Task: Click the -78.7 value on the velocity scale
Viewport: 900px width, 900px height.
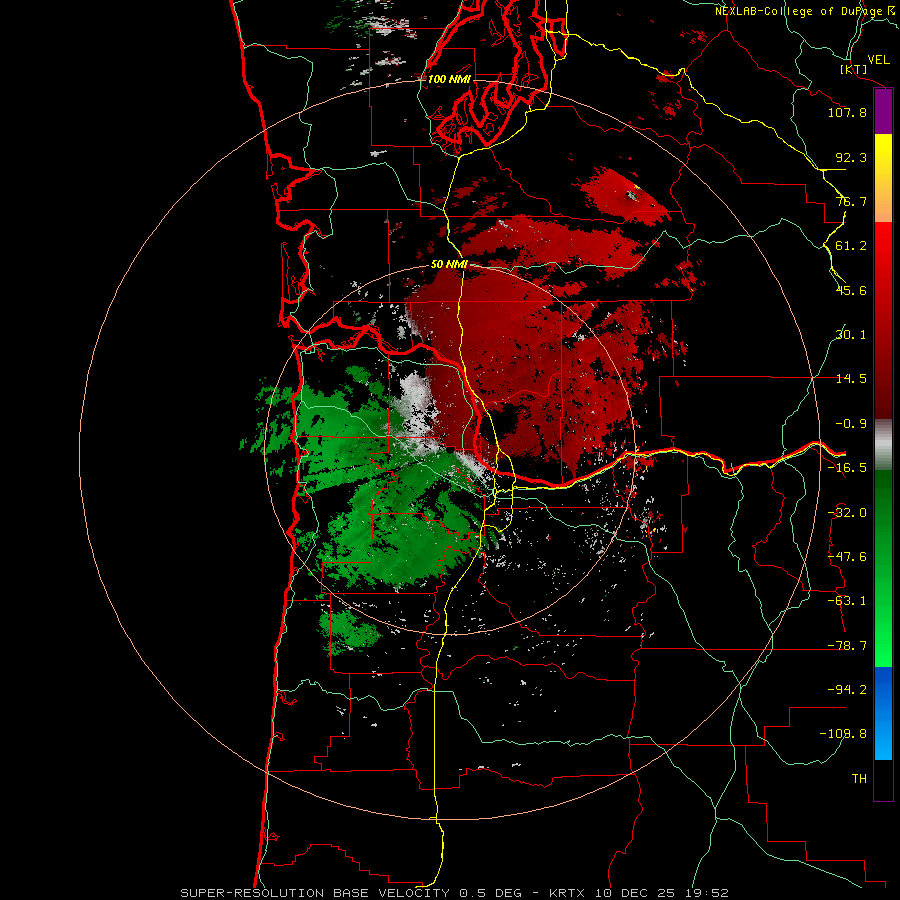Action: pyautogui.click(x=847, y=646)
